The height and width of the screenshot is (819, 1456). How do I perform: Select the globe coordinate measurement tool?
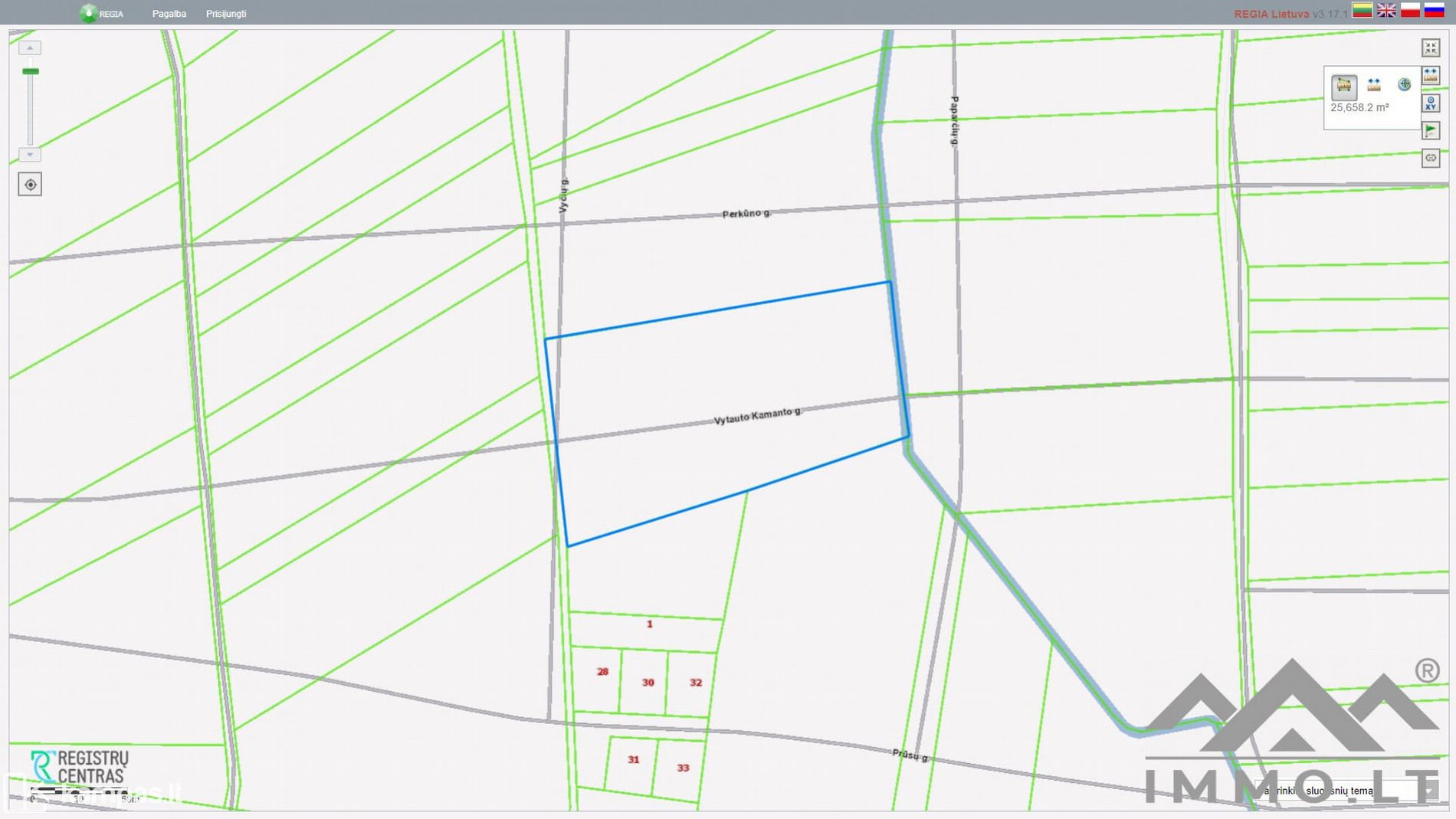tap(1404, 85)
